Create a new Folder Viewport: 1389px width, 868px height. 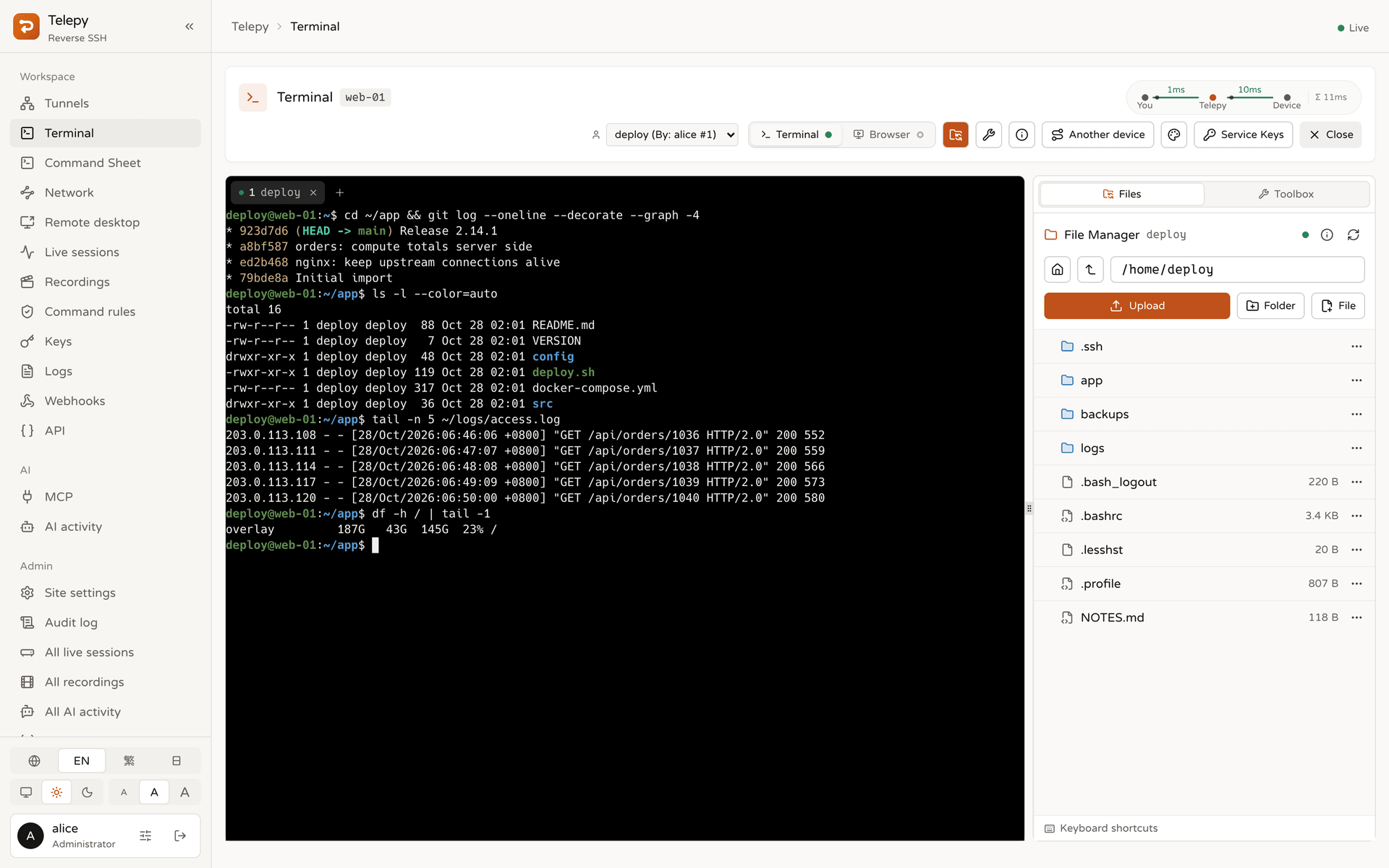click(1270, 306)
